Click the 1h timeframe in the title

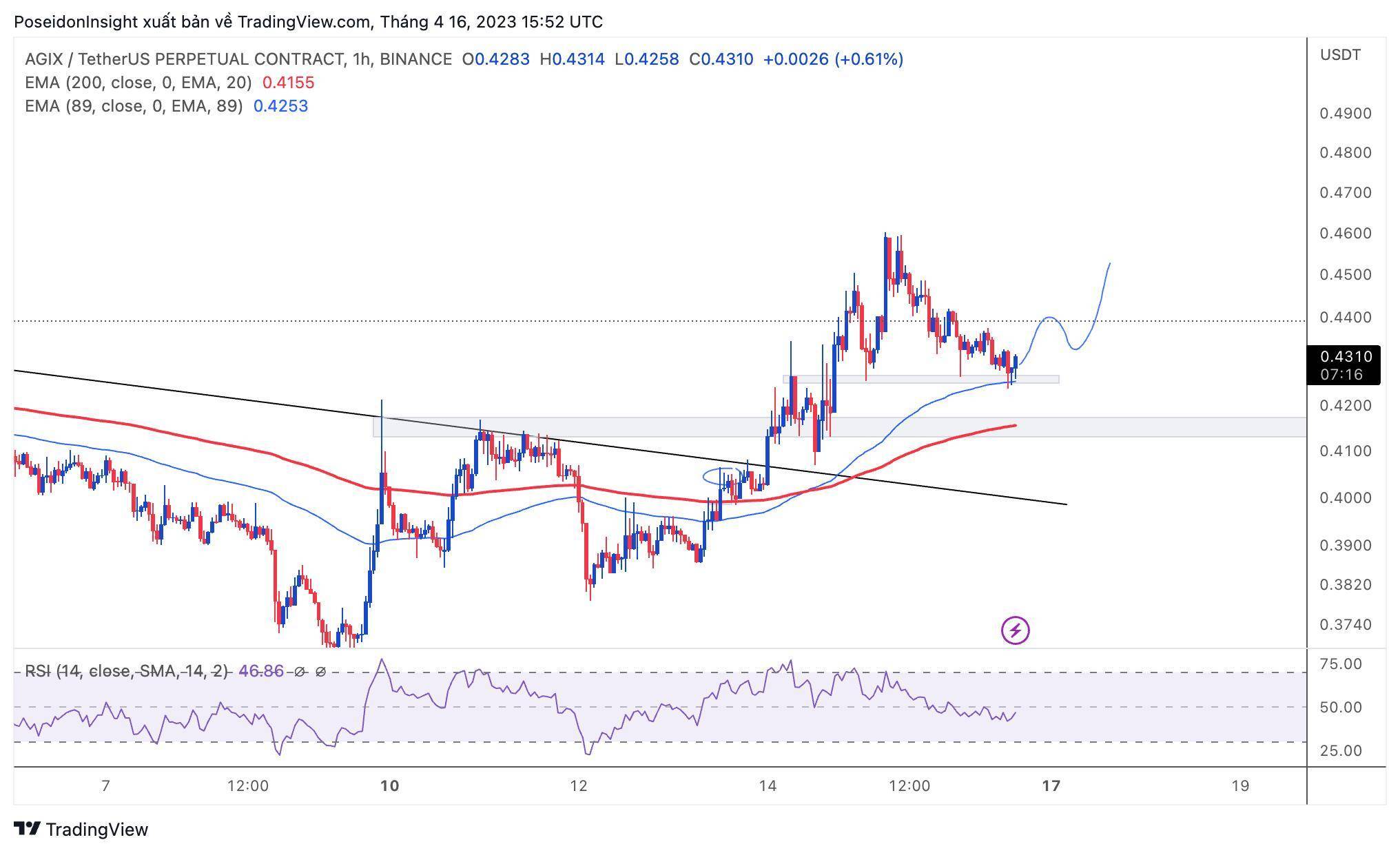click(360, 59)
